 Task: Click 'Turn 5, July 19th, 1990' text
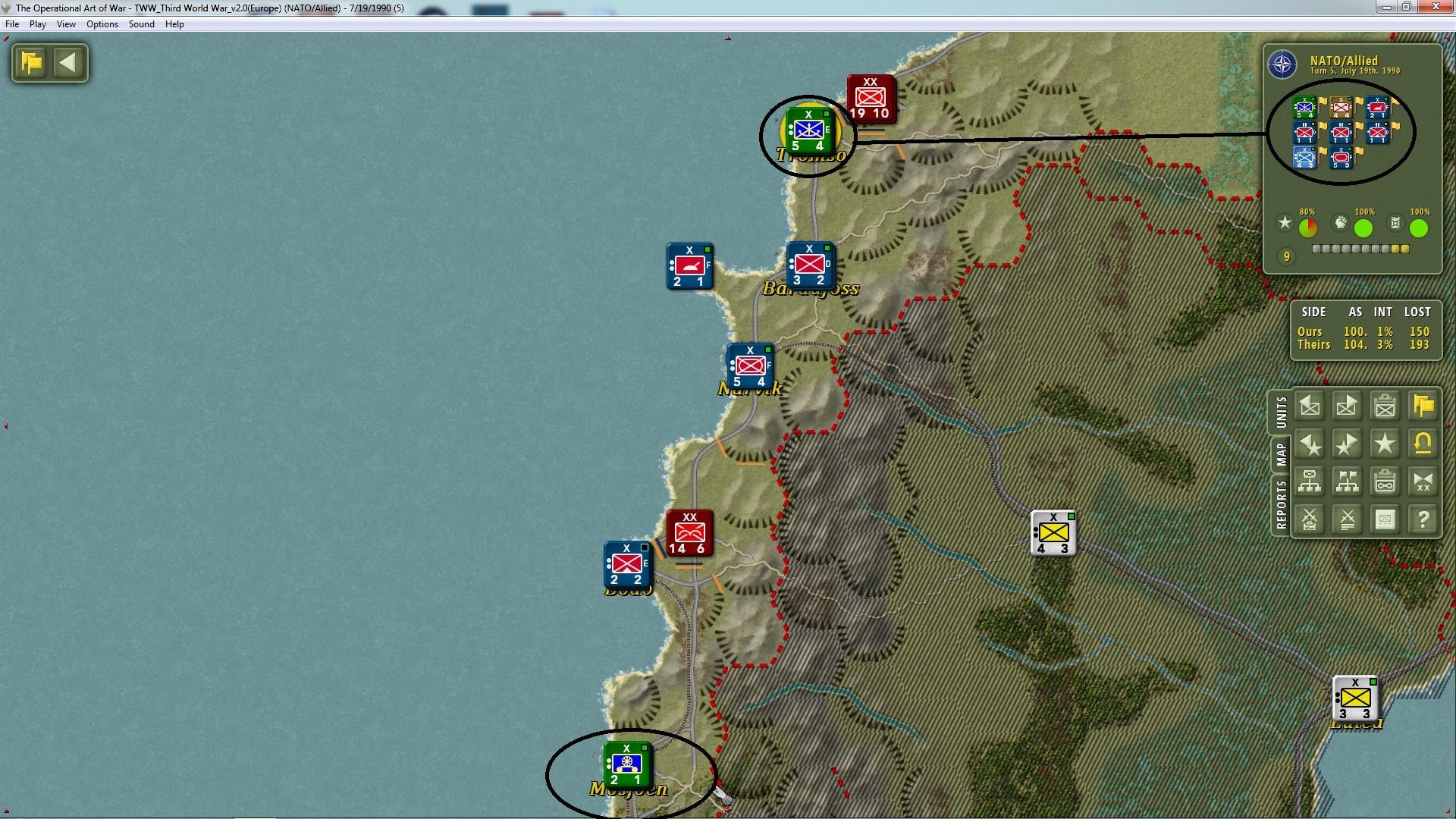tap(1355, 71)
